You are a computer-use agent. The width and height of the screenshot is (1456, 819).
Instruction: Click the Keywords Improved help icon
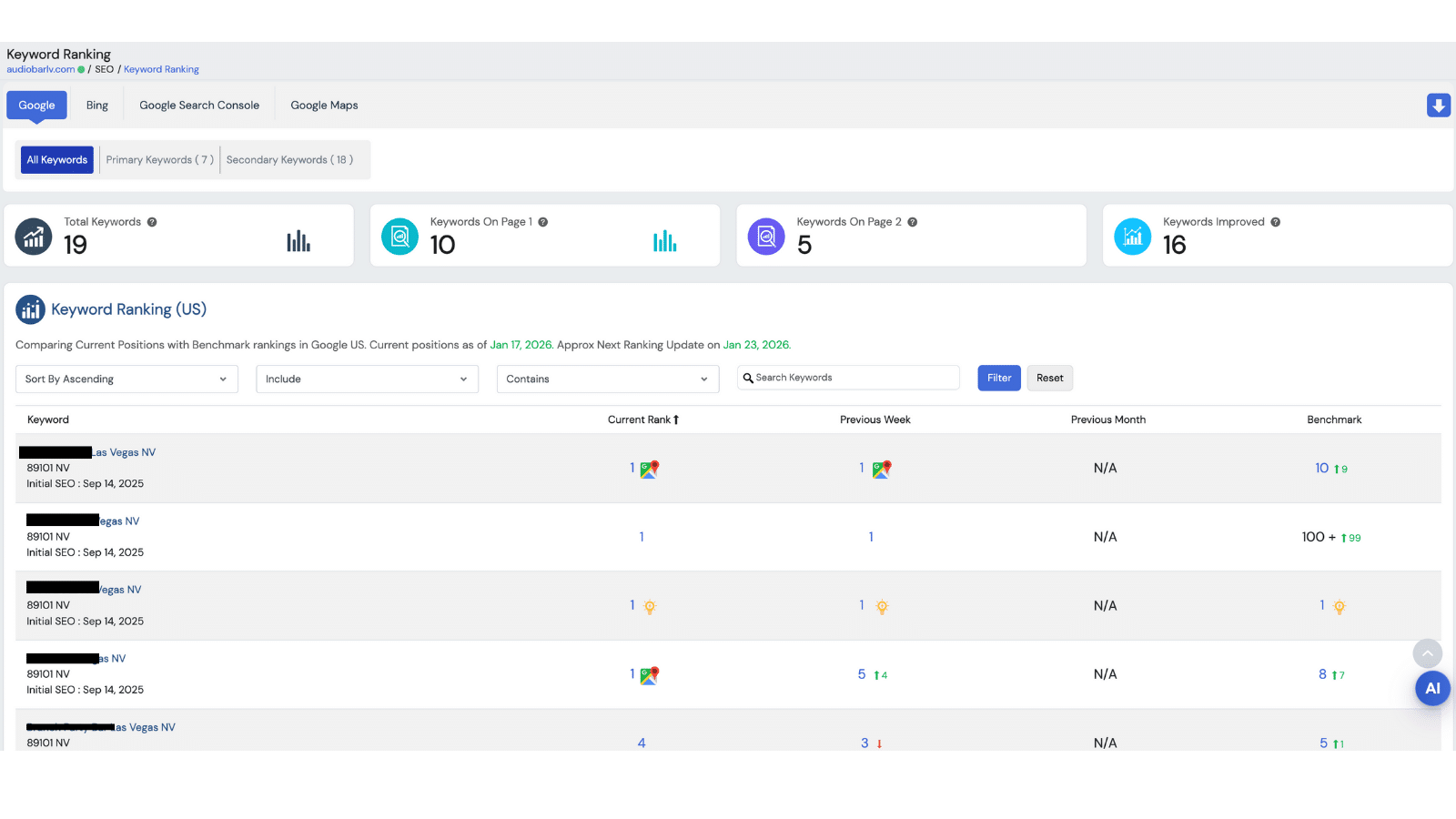pyautogui.click(x=1276, y=222)
